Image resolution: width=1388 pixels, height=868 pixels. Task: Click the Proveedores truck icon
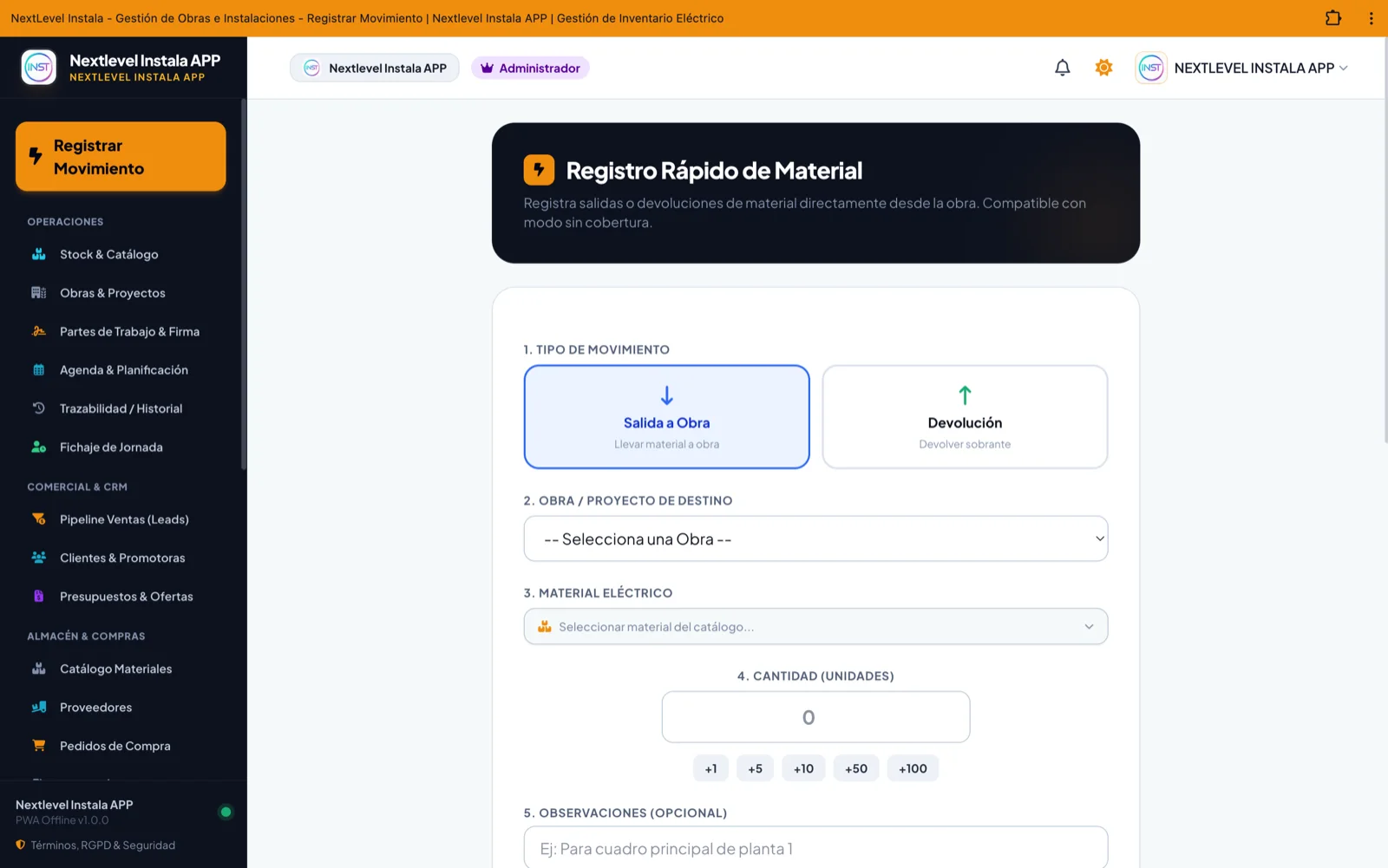[x=39, y=708]
